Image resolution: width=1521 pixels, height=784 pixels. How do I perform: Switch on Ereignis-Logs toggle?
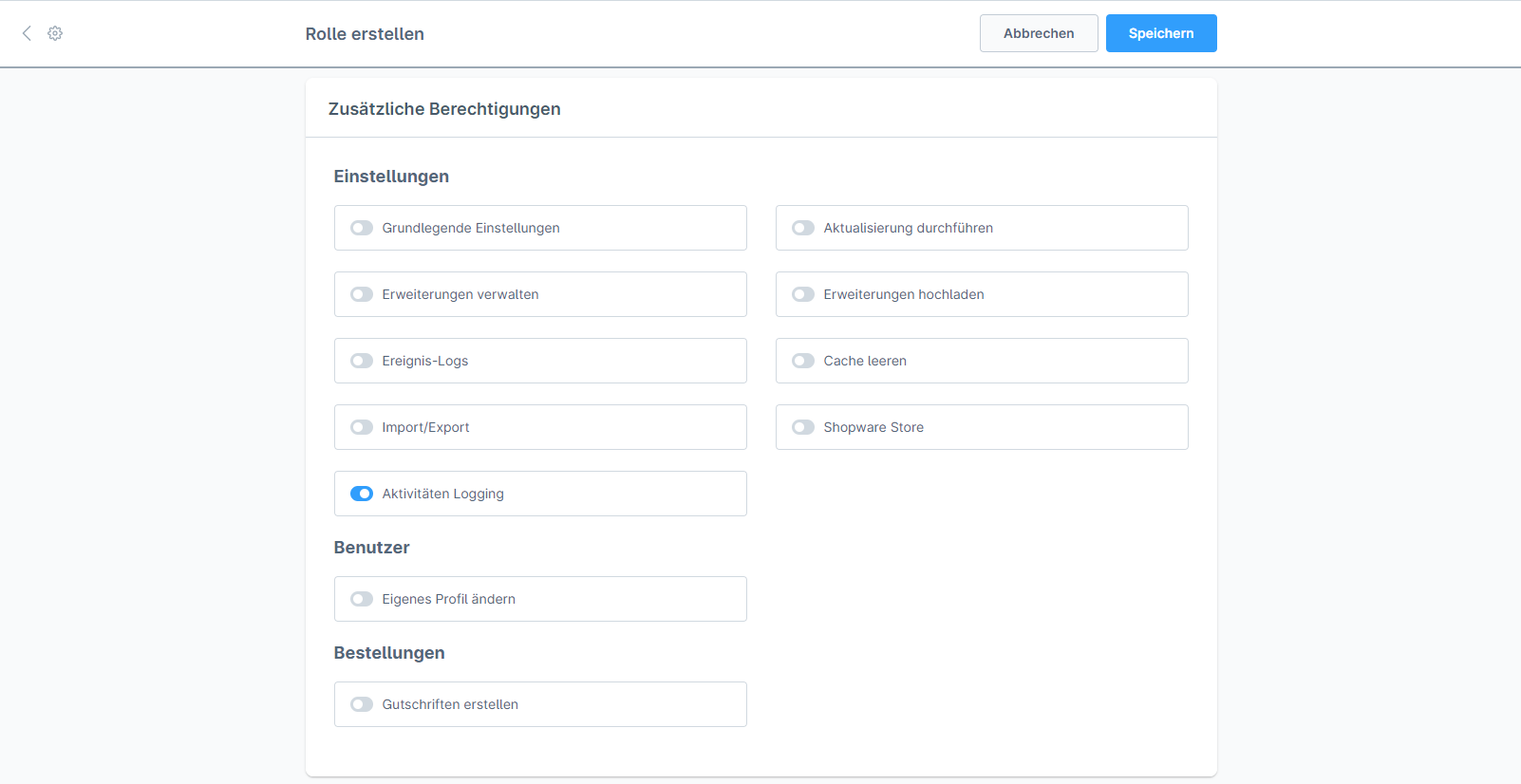[x=362, y=361]
